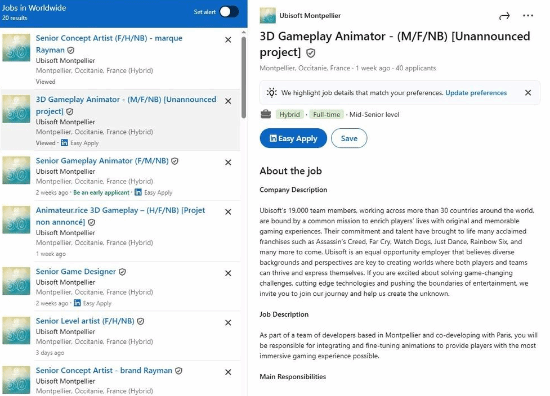
Task: Click Ubisoft Montpellier company name in header
Action: click(x=310, y=15)
